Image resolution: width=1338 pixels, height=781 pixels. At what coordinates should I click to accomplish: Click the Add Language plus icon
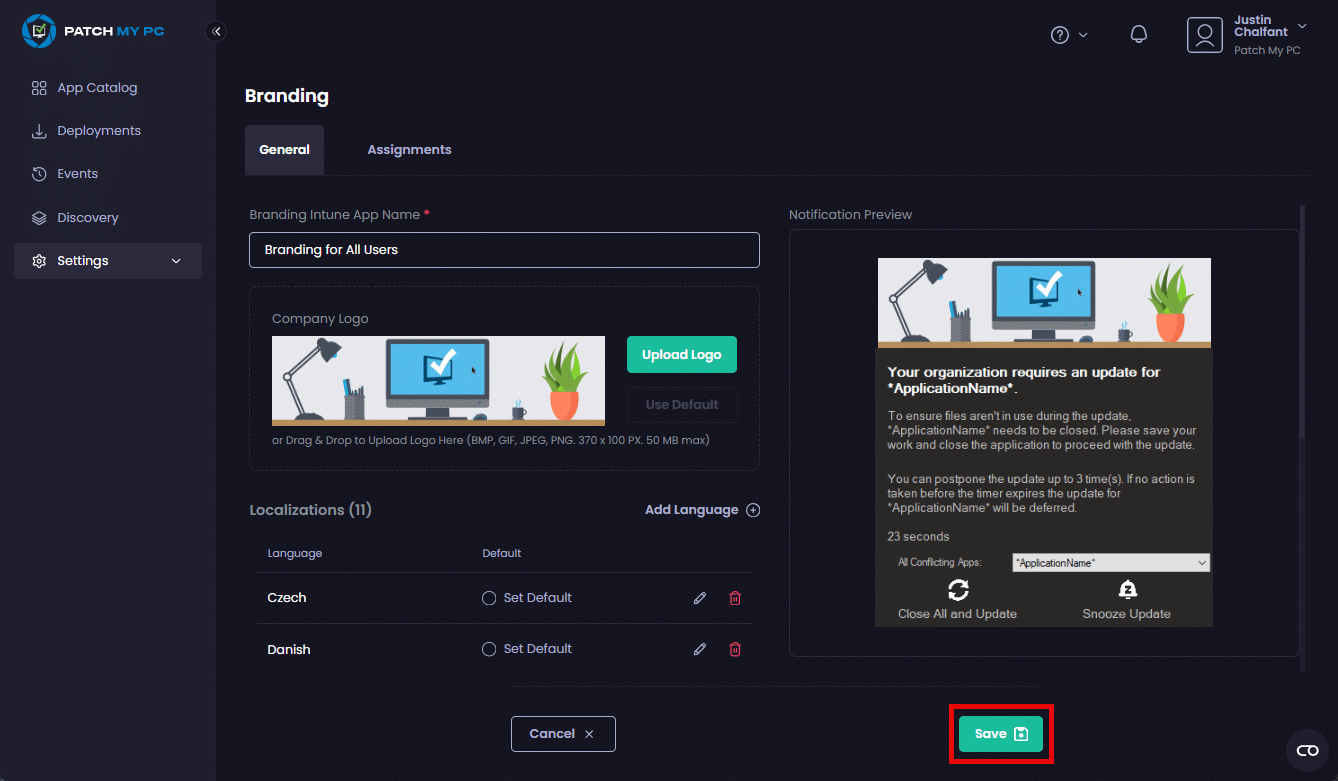(x=753, y=510)
